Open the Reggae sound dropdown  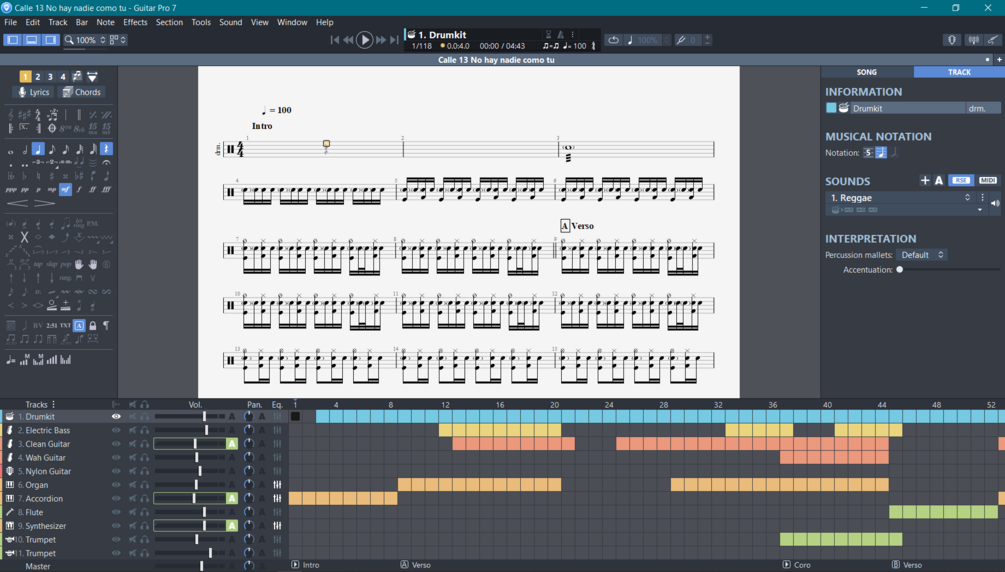click(900, 198)
